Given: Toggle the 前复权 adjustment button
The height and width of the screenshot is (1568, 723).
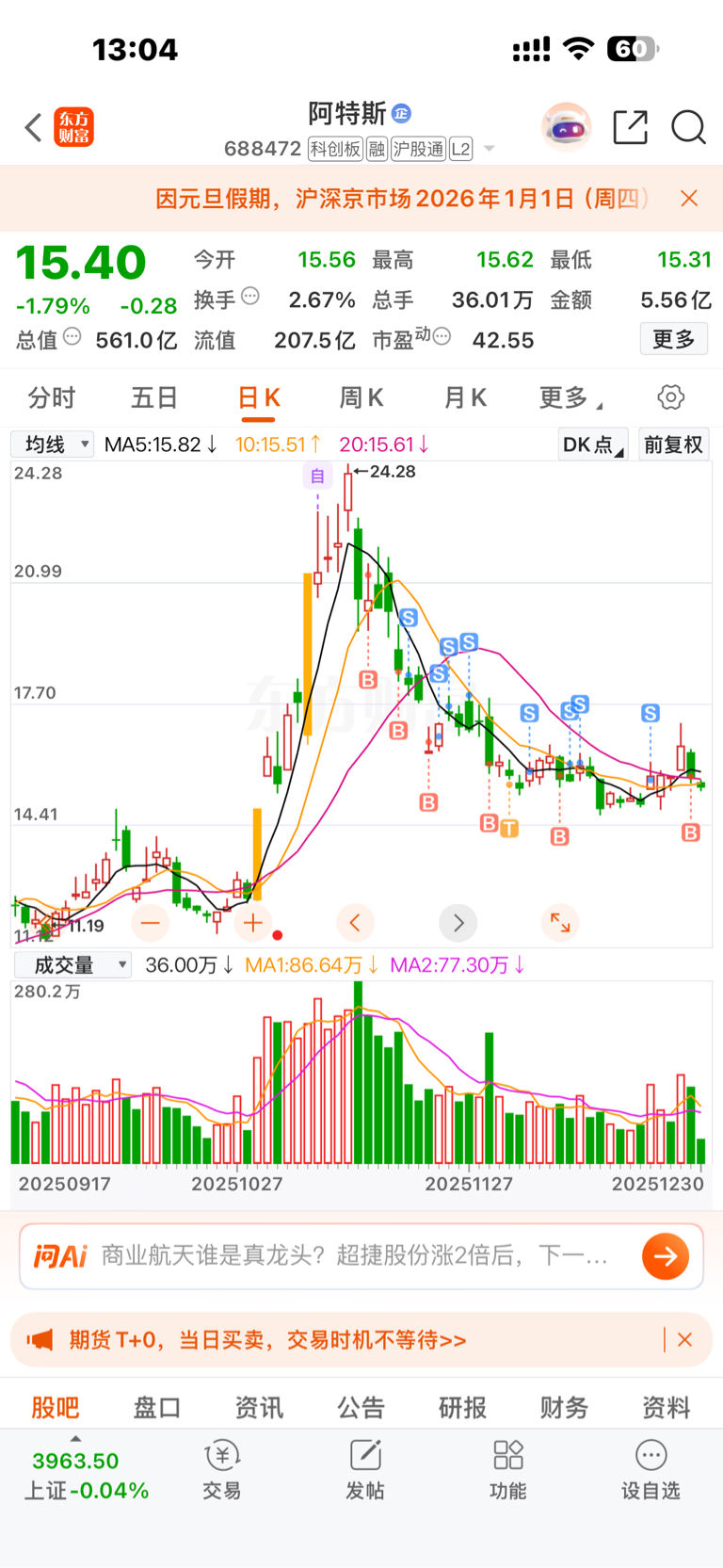Looking at the screenshot, I should click(x=674, y=445).
